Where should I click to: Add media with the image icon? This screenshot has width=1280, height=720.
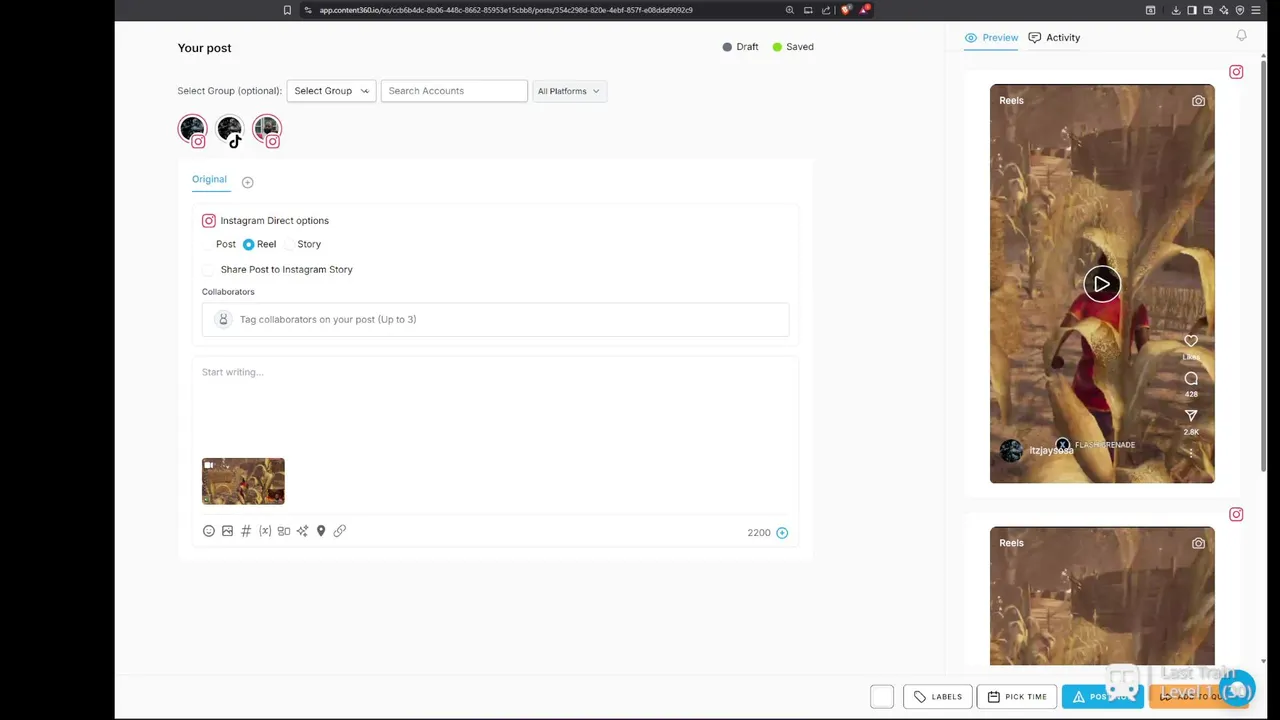[227, 531]
